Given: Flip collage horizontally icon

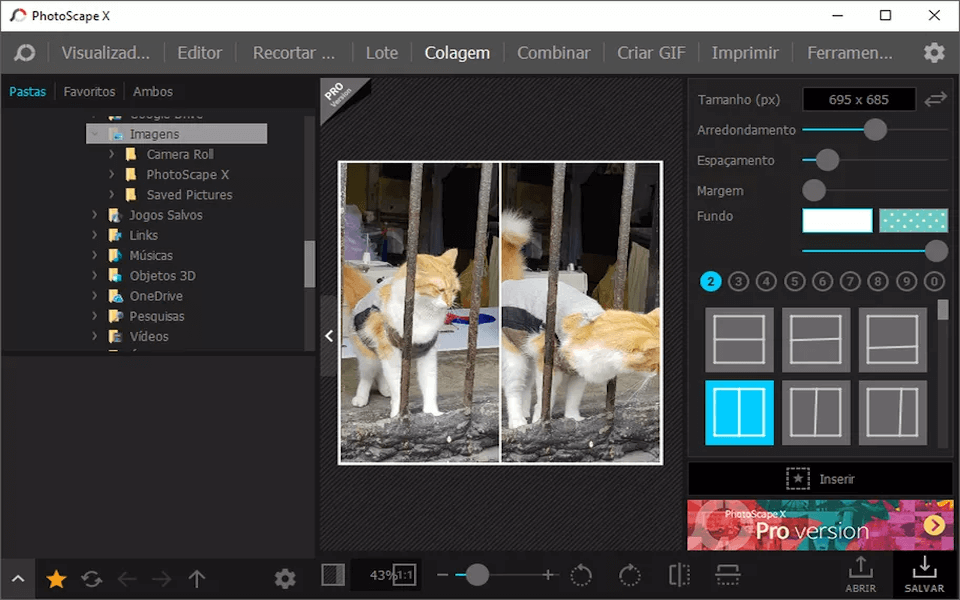Looking at the screenshot, I should [x=679, y=575].
